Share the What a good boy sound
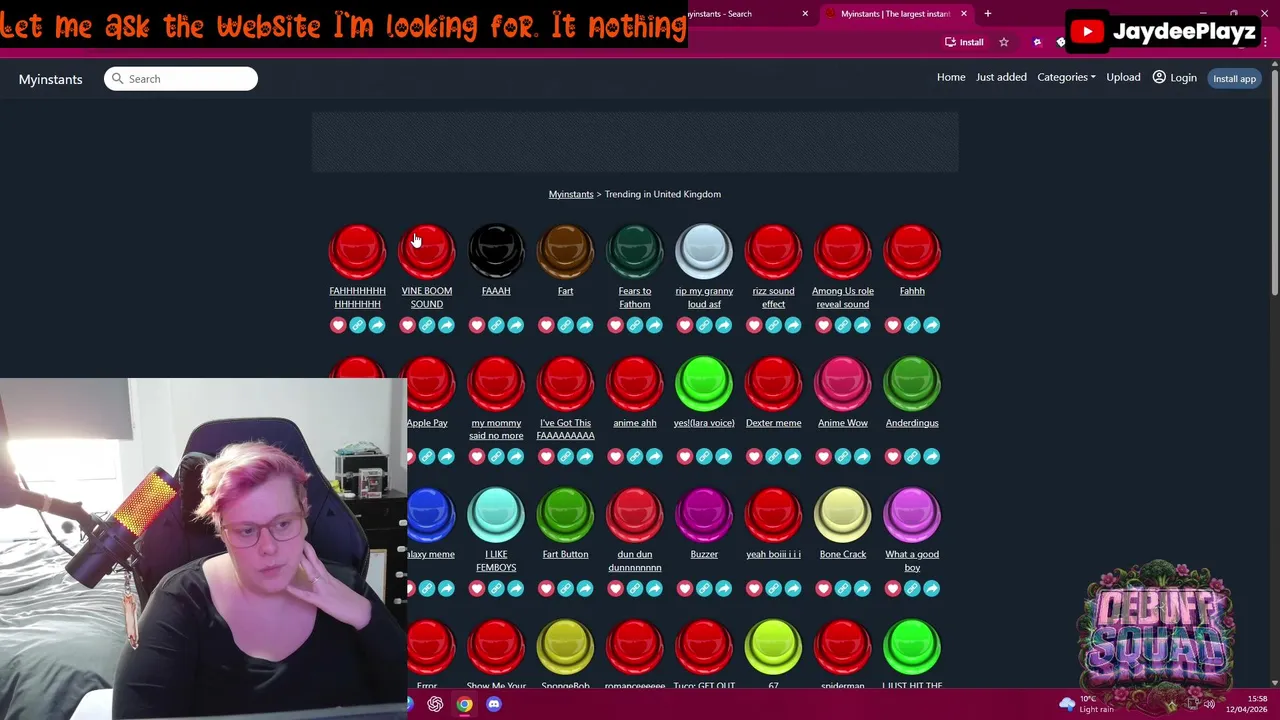Image resolution: width=1280 pixels, height=720 pixels. (x=931, y=589)
